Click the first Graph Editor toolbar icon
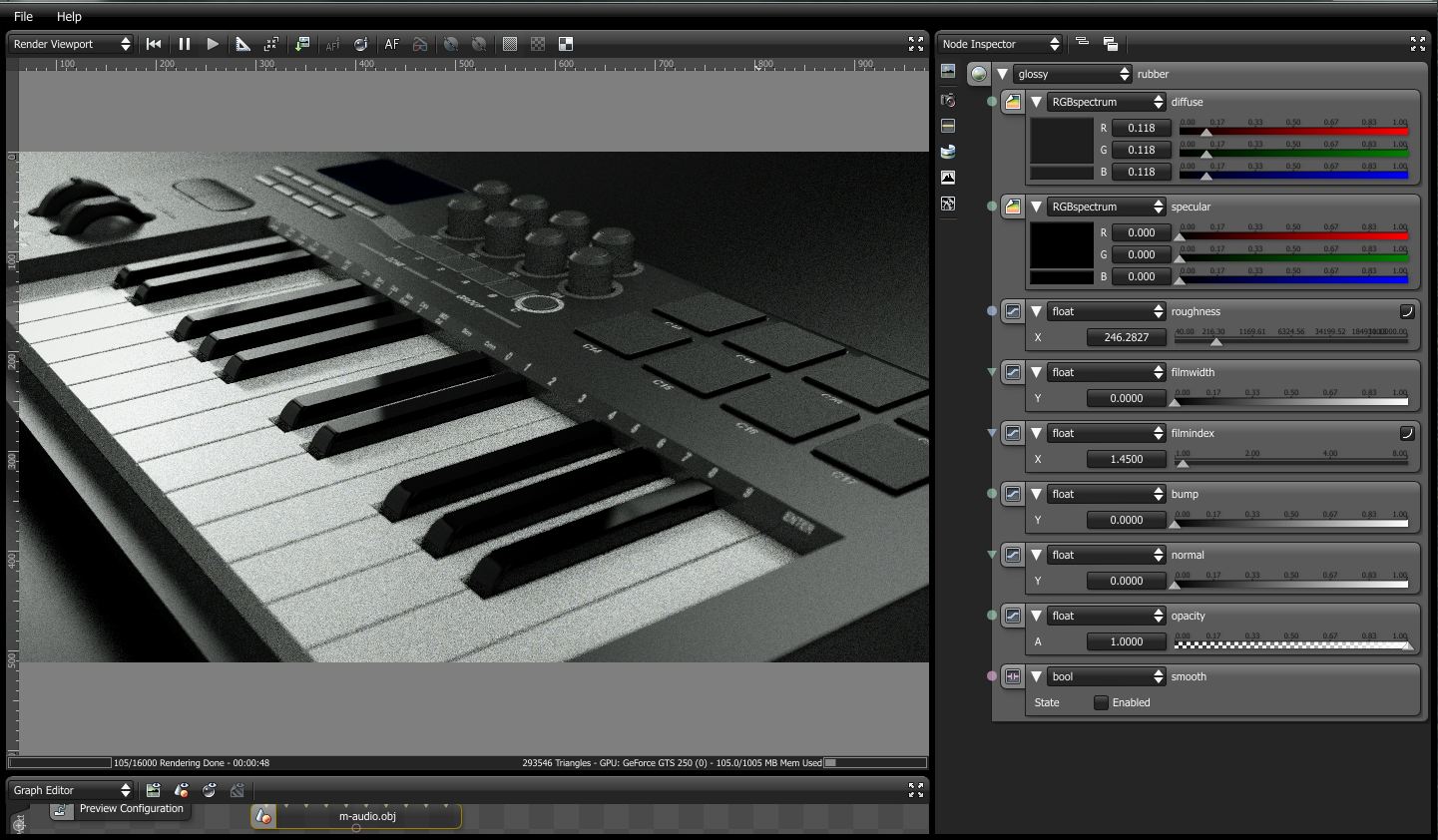Viewport: 1438px width, 840px height. [154, 790]
